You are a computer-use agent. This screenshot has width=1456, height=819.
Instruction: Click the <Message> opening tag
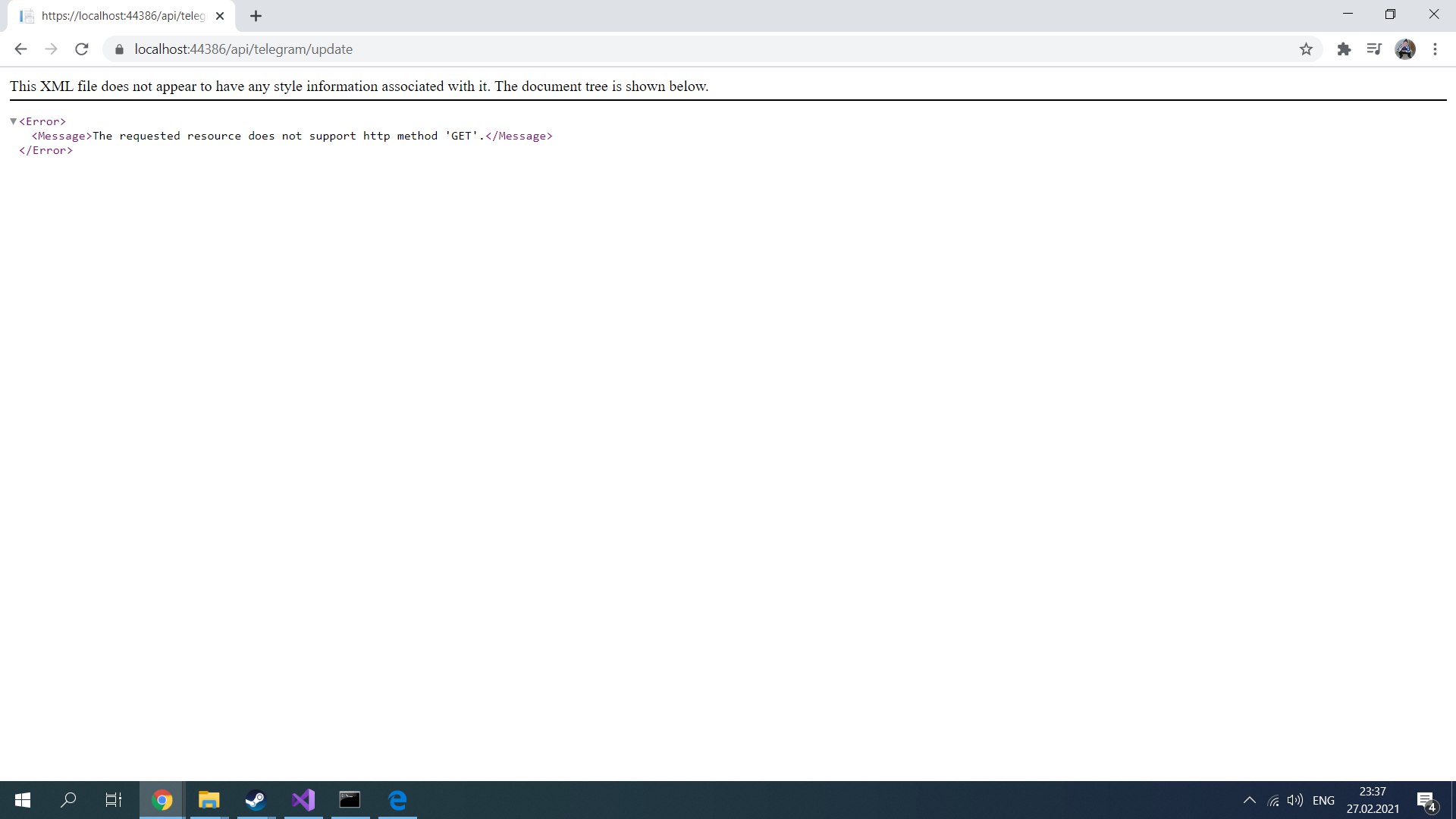click(61, 136)
